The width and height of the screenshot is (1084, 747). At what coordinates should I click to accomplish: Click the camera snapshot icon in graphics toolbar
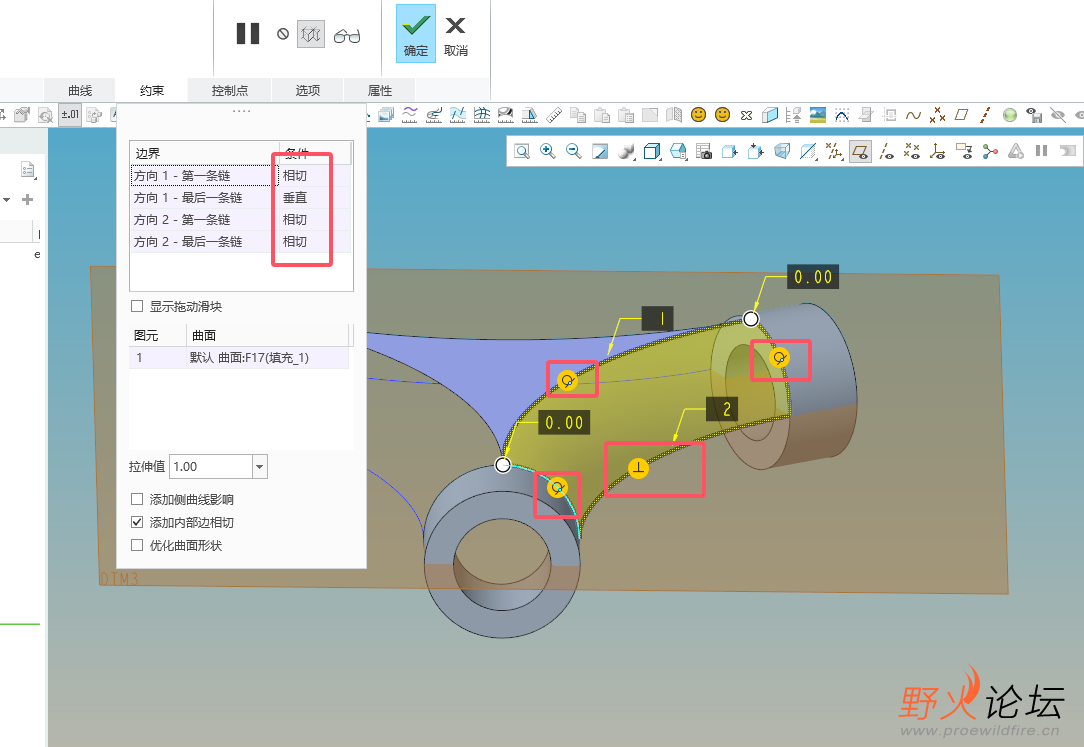click(x=704, y=151)
